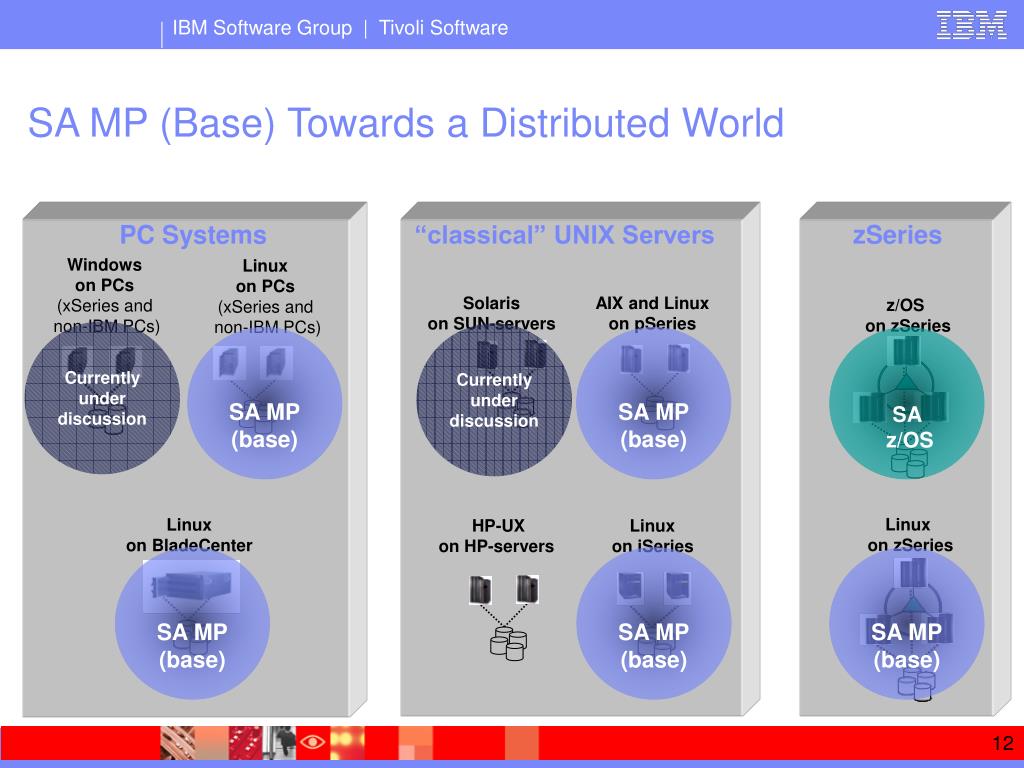1024x768 pixels.
Task: Click the Linux on zSeries SA MP circle
Action: (906, 624)
